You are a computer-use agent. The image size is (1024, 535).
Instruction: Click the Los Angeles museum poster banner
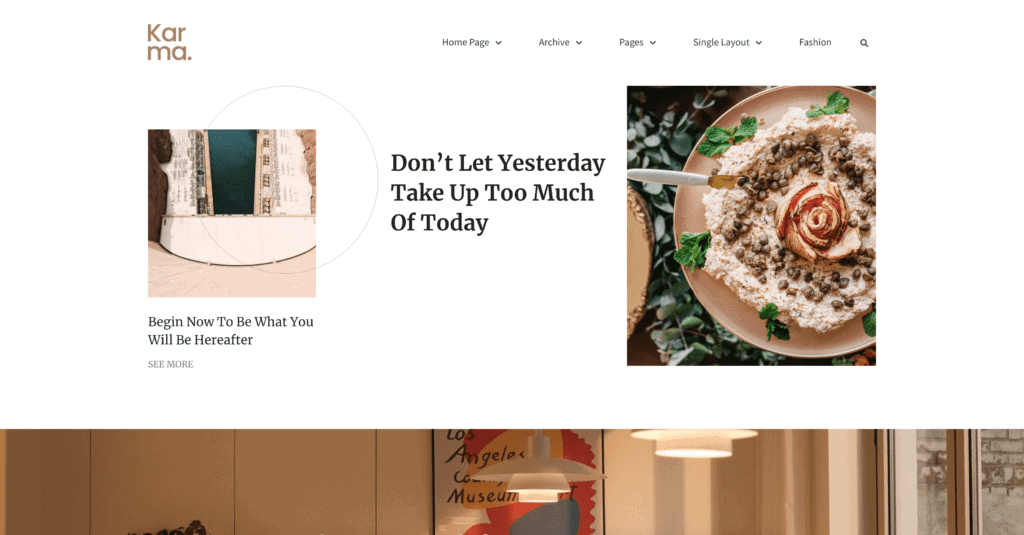[x=516, y=482]
